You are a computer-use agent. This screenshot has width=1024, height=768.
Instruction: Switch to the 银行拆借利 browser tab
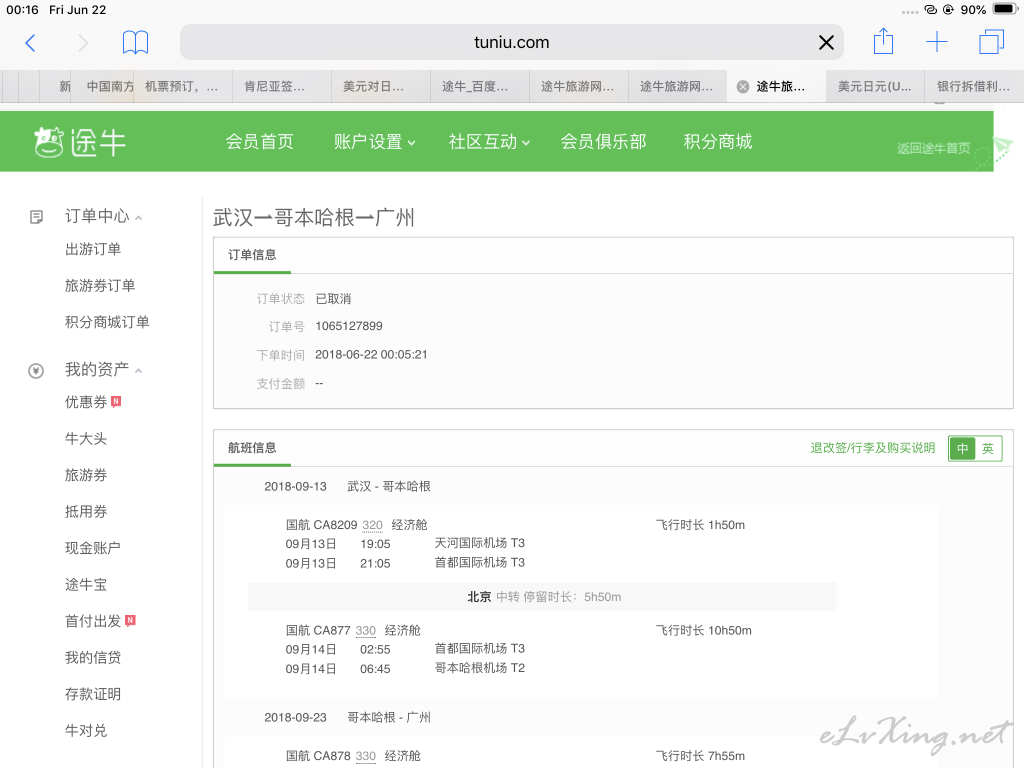(974, 87)
